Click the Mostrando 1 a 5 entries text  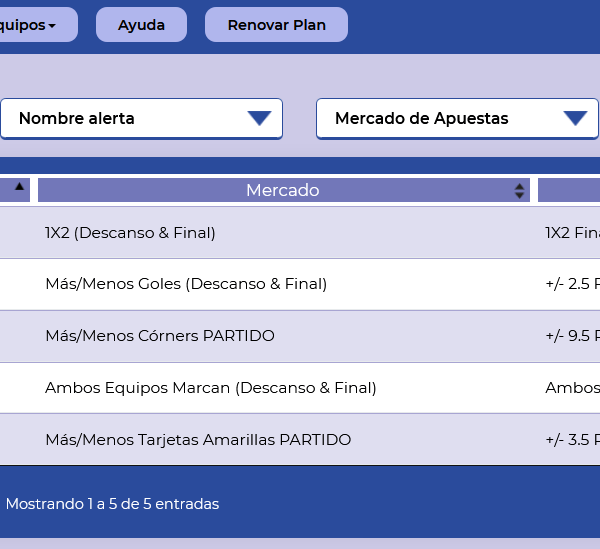coord(112,504)
